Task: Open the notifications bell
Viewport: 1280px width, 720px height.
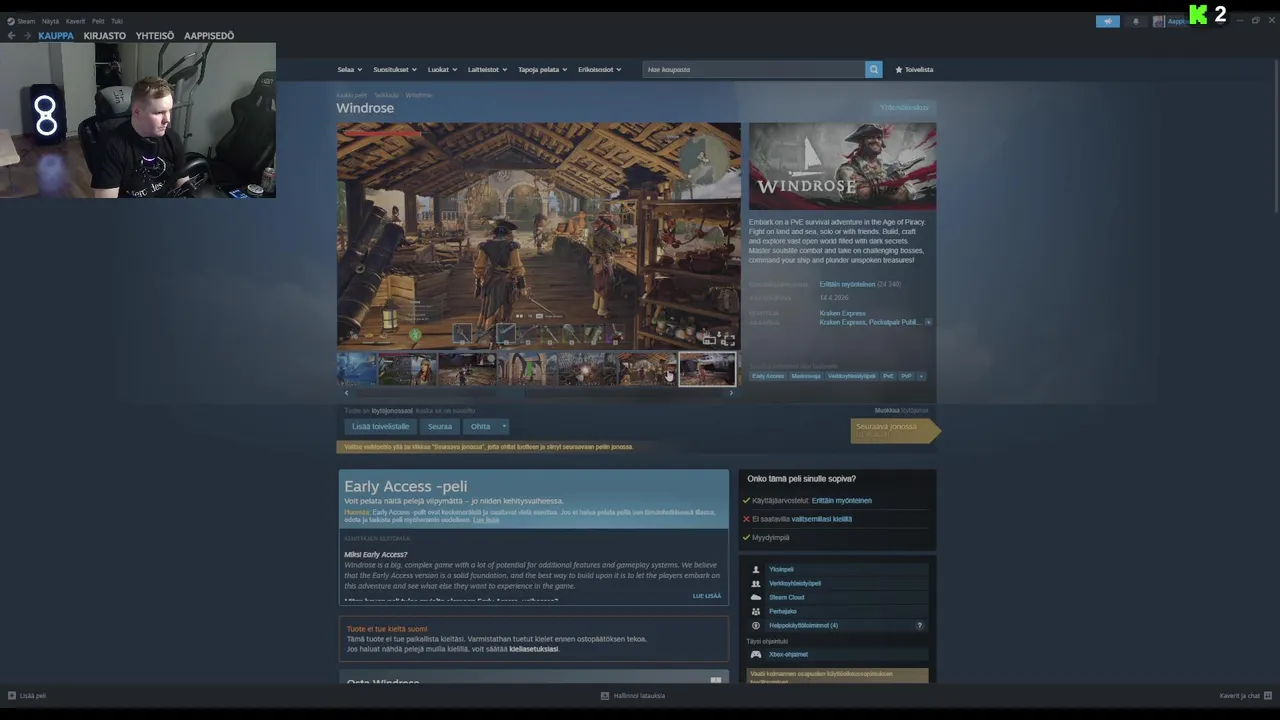Action: (x=1135, y=21)
